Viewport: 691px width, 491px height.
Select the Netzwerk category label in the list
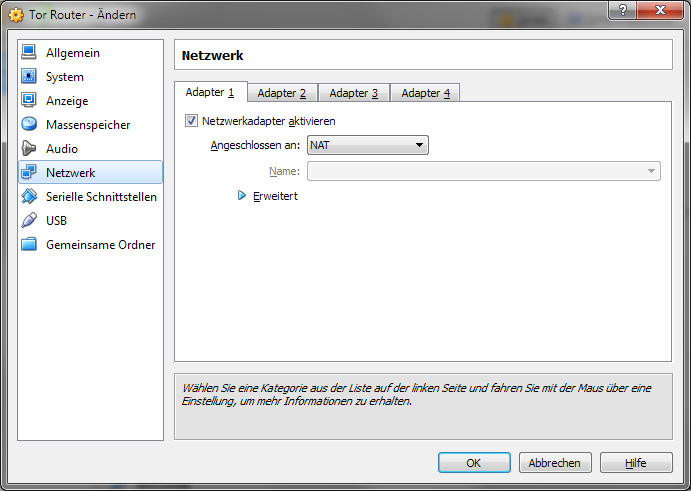pyautogui.click(x=71, y=173)
